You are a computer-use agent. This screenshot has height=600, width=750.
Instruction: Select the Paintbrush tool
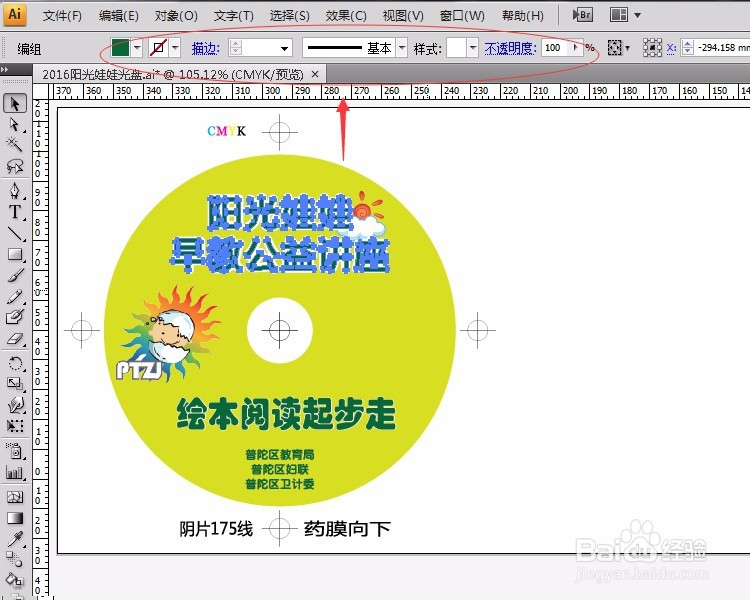click(x=15, y=276)
